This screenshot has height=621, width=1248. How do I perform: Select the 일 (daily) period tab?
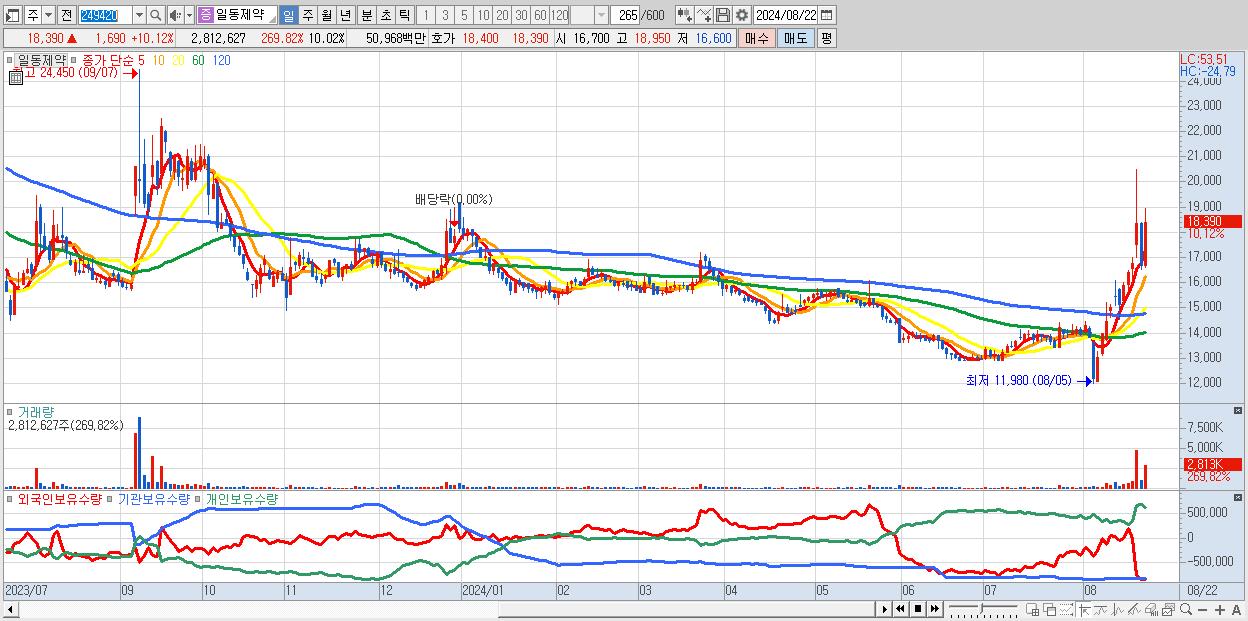click(x=289, y=15)
